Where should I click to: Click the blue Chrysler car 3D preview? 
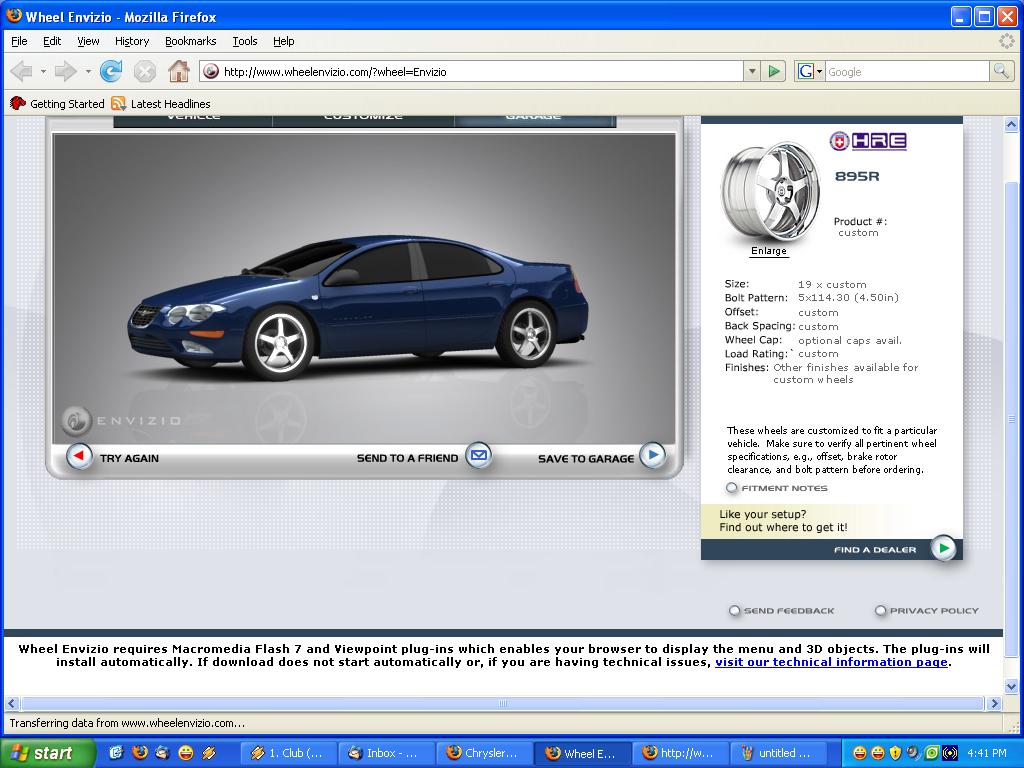tap(358, 307)
